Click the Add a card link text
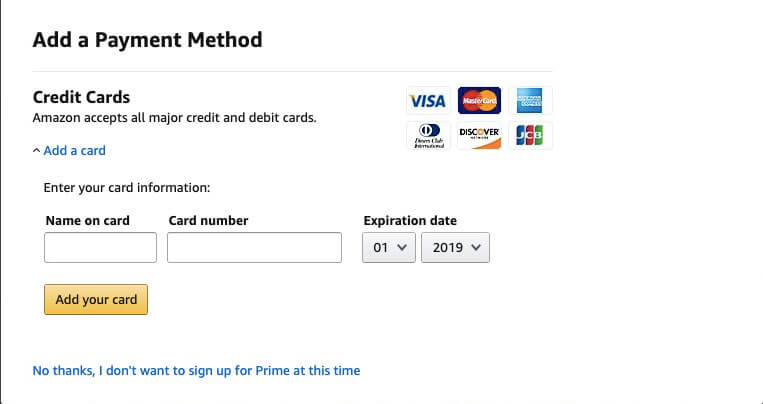The image size is (763, 404). 74,151
